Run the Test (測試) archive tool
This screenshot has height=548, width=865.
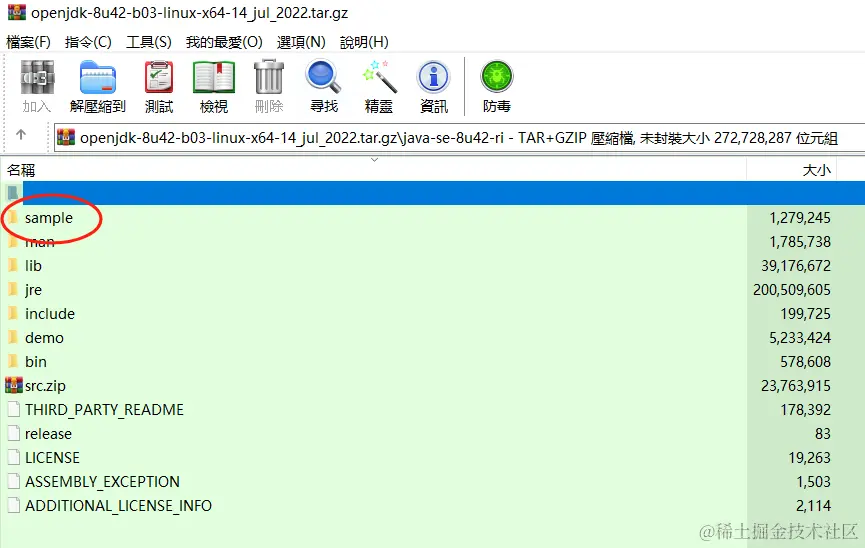point(159,77)
